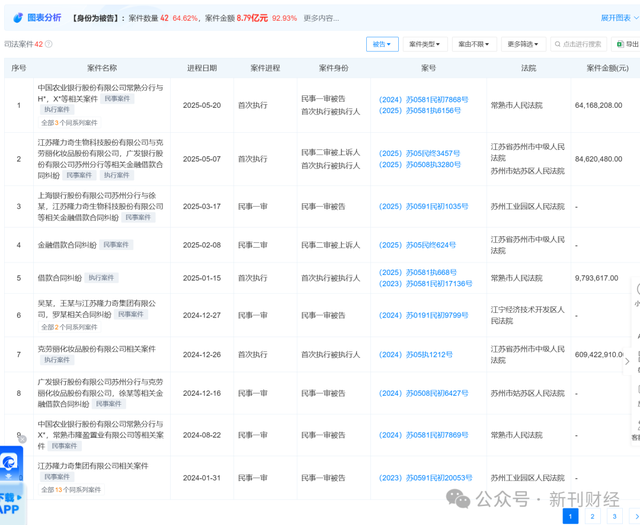The image size is (640, 525).
Task: Go to page 2
Action: pyautogui.click(x=592, y=516)
